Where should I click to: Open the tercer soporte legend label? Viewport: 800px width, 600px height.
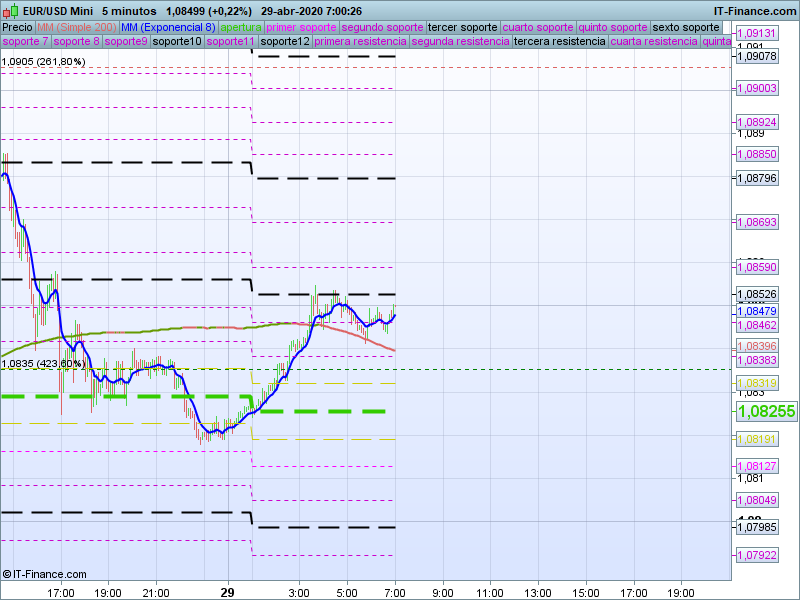[461, 27]
